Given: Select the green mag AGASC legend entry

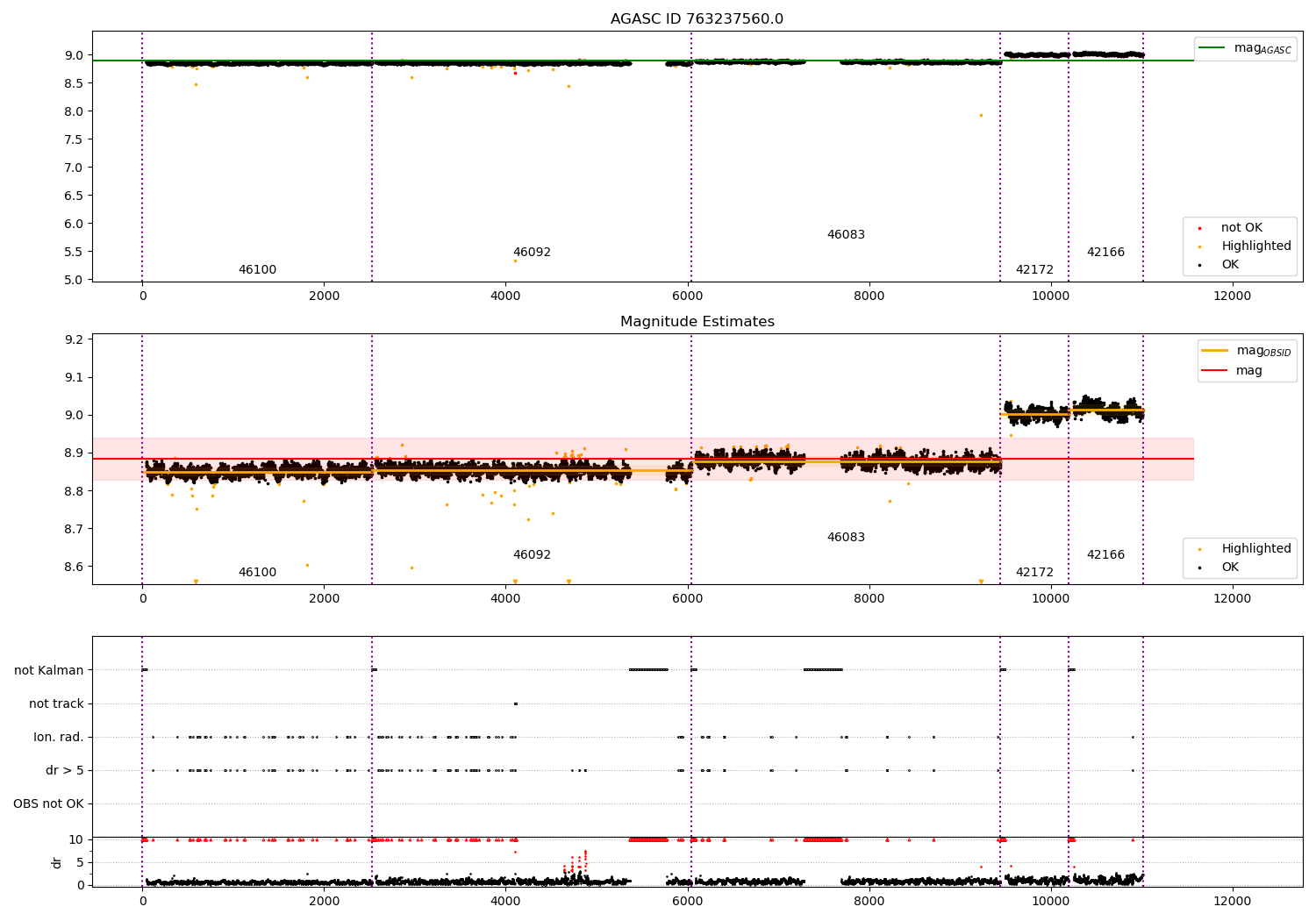Looking at the screenshot, I should [x=1245, y=48].
